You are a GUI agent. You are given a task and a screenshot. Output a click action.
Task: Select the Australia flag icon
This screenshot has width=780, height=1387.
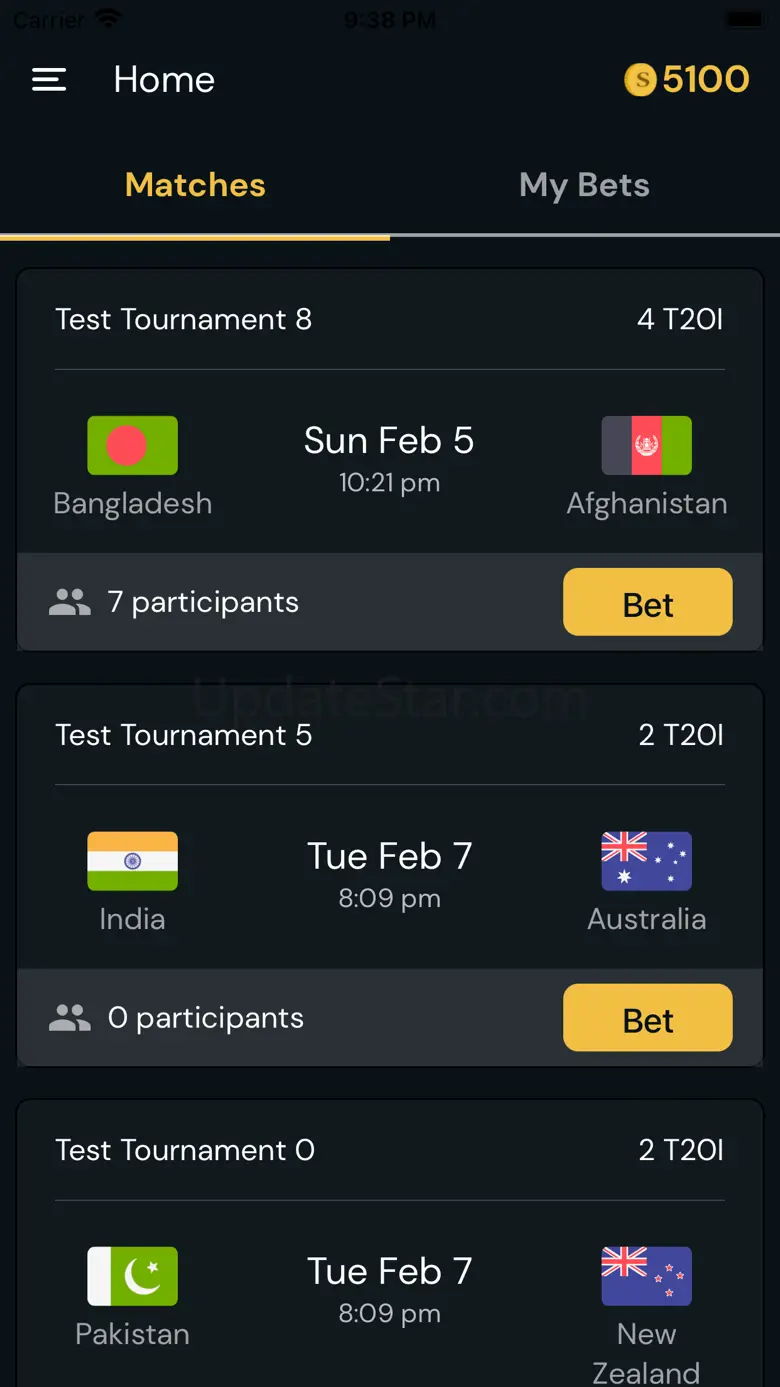(646, 861)
